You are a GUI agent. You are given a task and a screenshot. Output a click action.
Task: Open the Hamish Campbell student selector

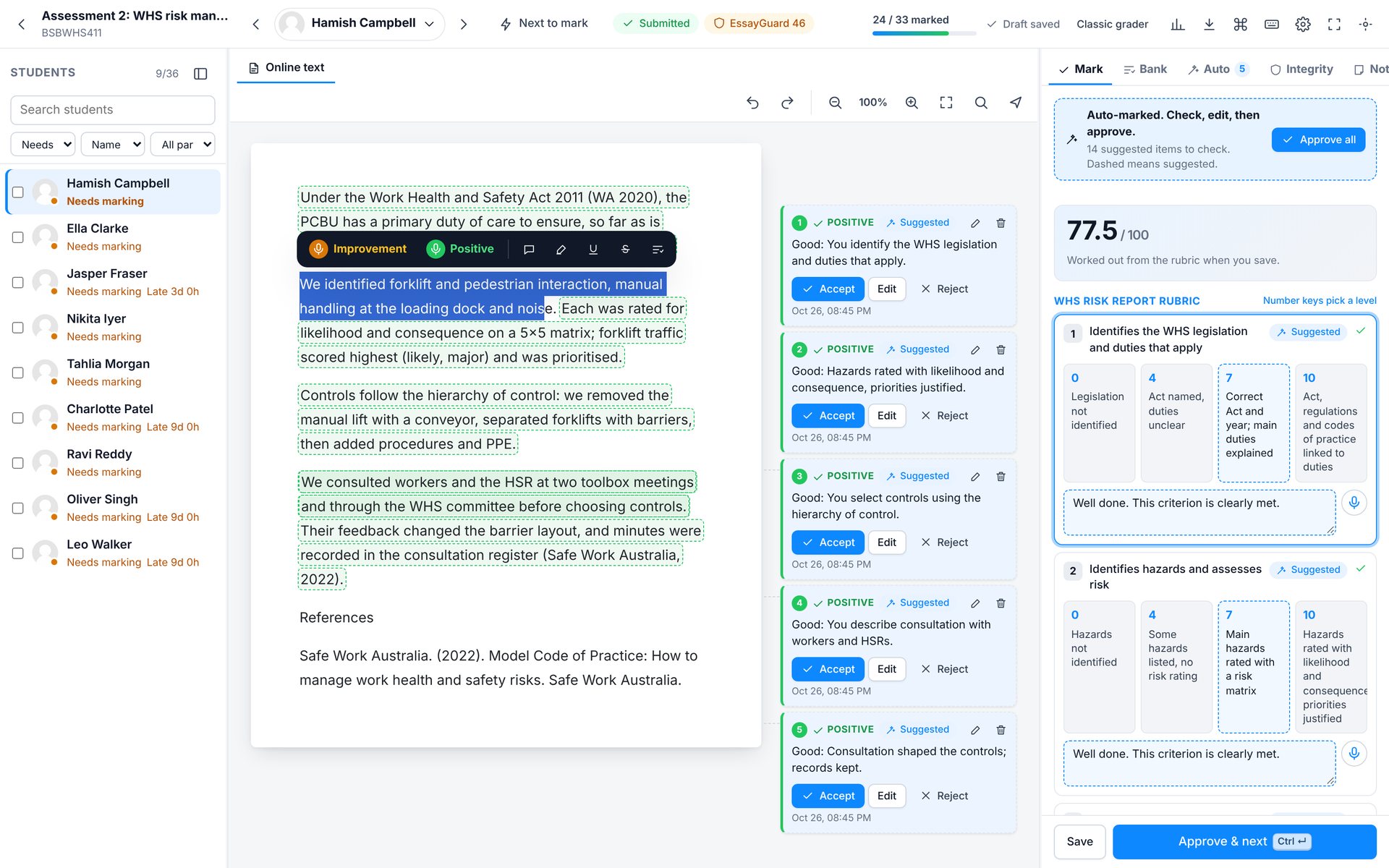360,24
